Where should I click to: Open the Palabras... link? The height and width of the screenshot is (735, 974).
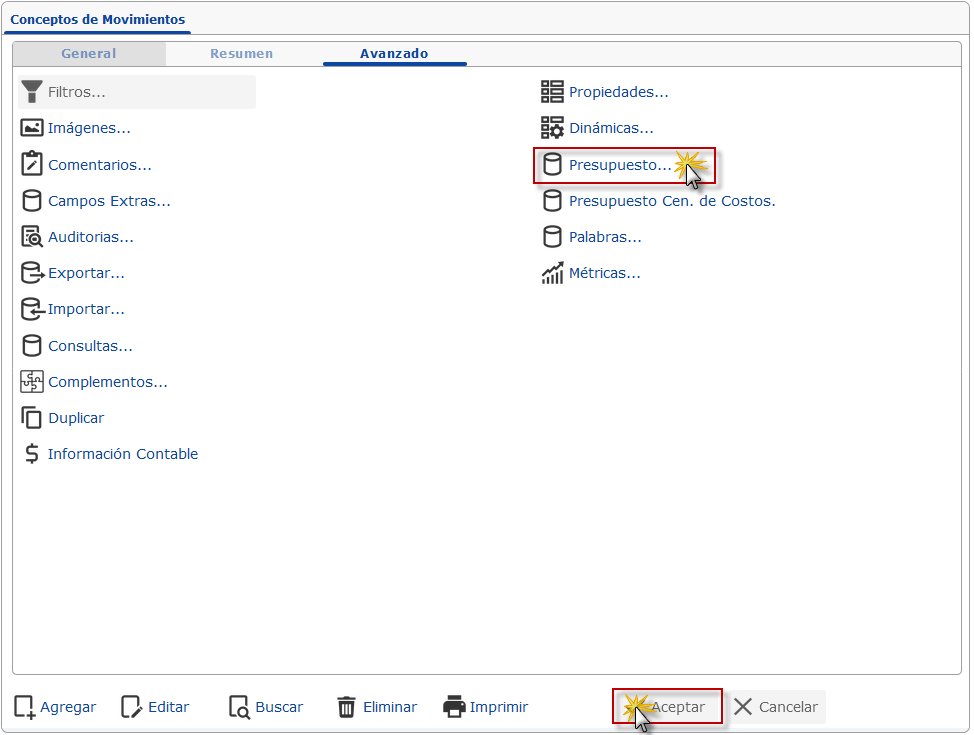click(605, 237)
